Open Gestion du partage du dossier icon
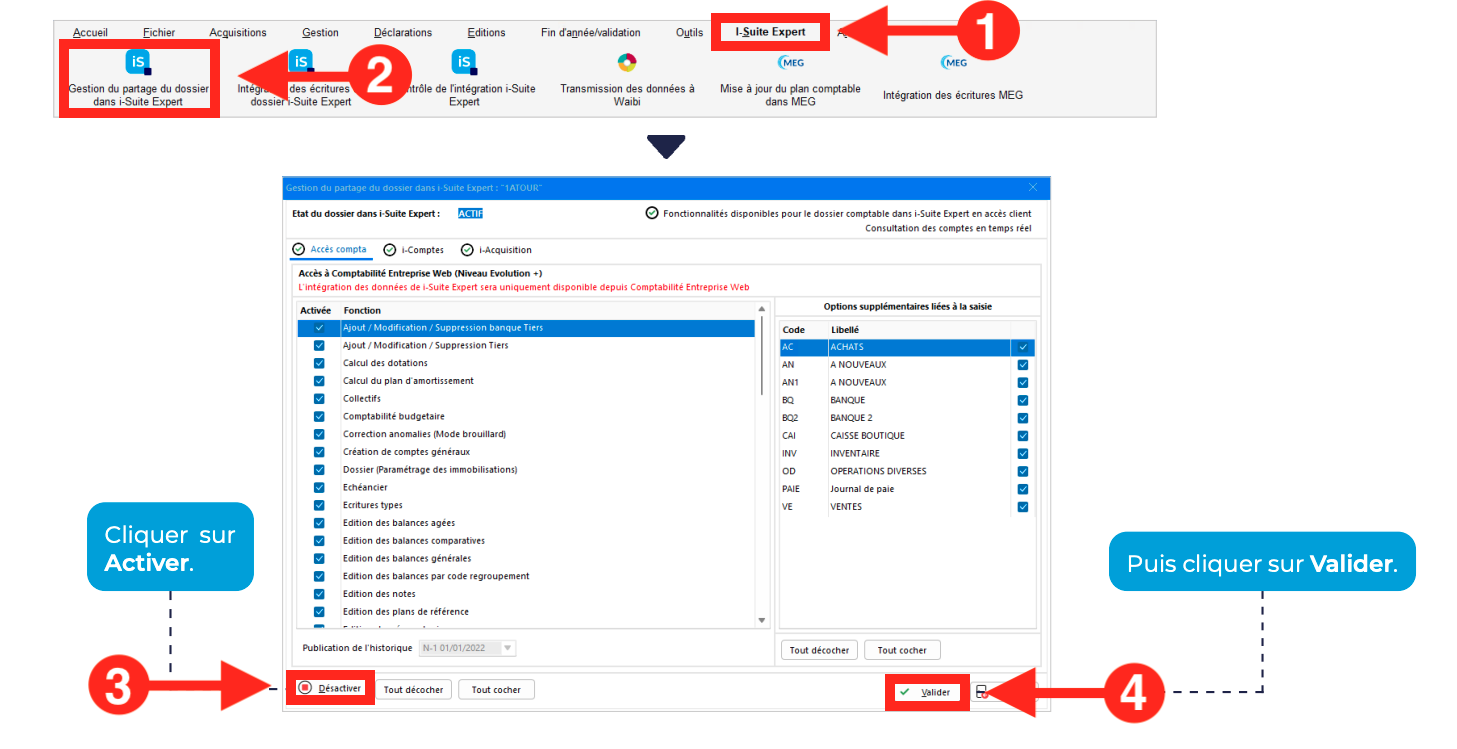1457x749 pixels. [139, 63]
